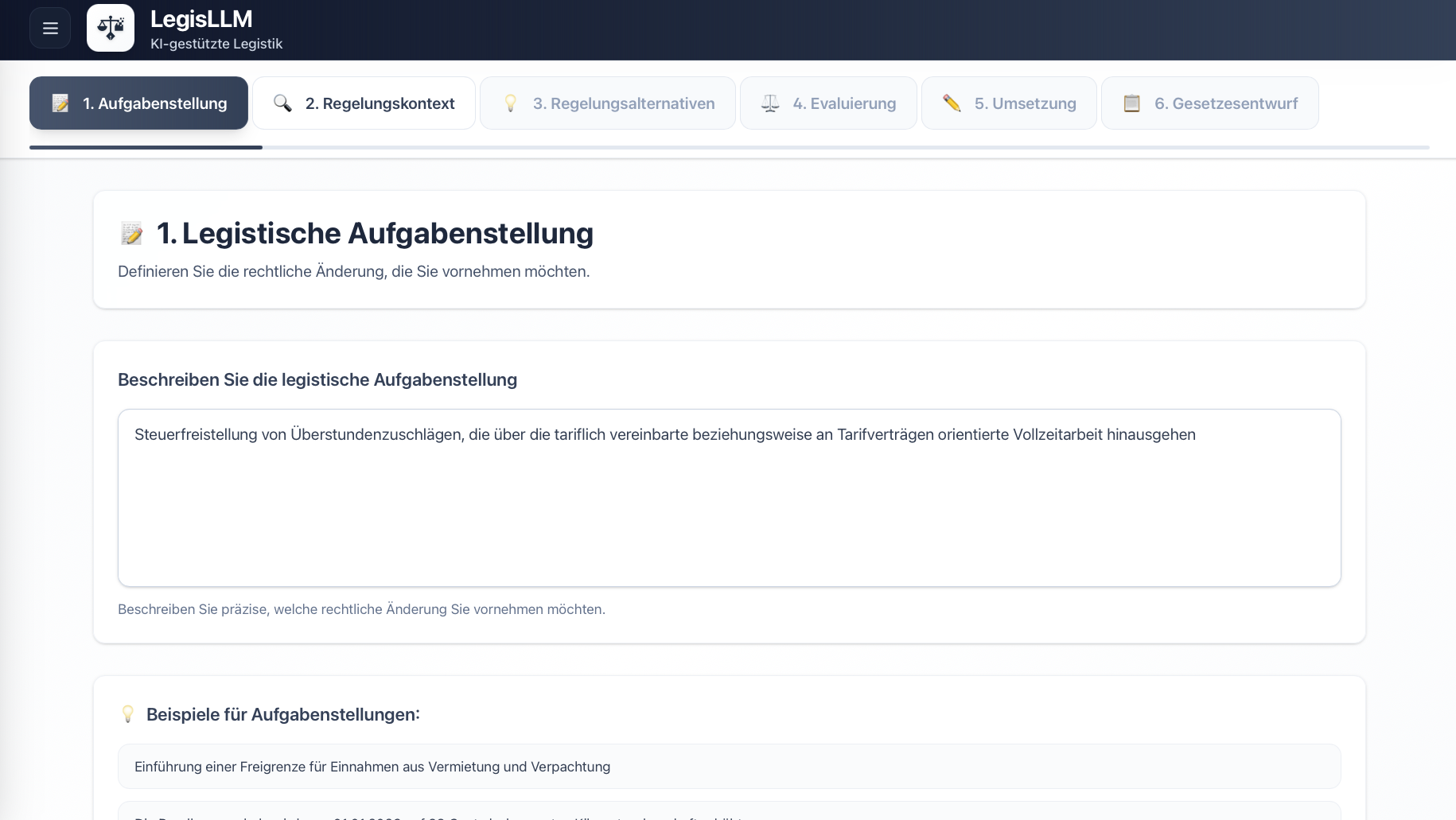This screenshot has width=1456, height=820.
Task: Switch to the 2. Regelungskontext tab
Action: (x=380, y=103)
